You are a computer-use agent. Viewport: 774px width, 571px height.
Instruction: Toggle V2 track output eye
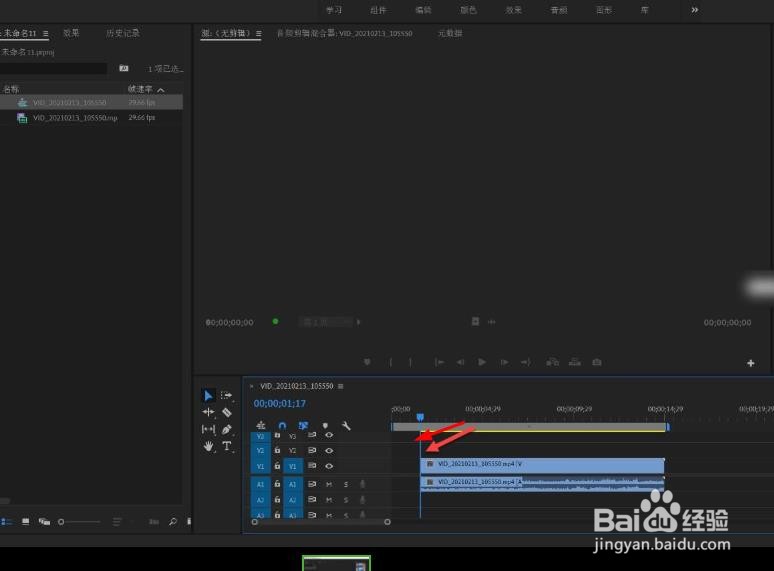[329, 451]
